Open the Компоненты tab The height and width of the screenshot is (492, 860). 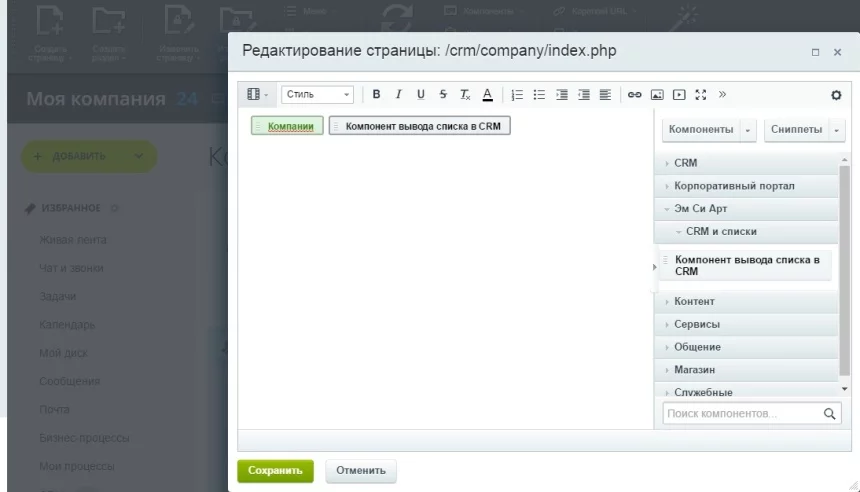pos(700,130)
